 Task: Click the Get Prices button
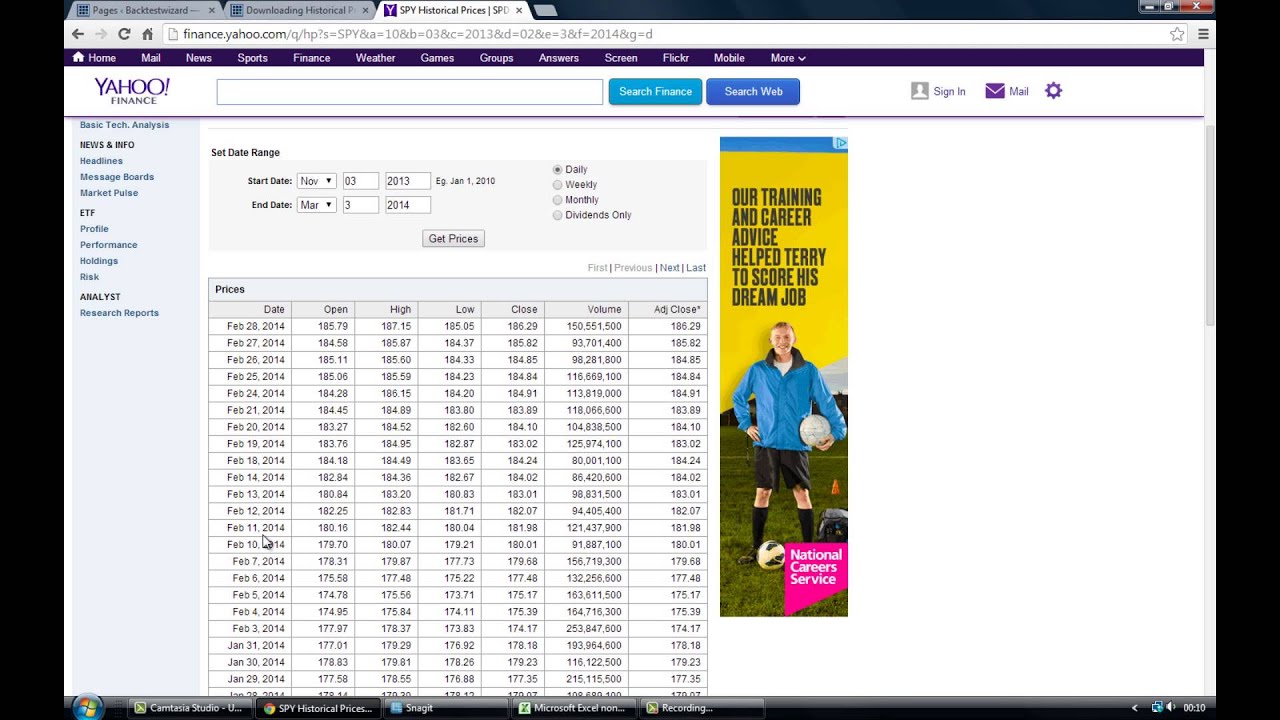(x=453, y=239)
